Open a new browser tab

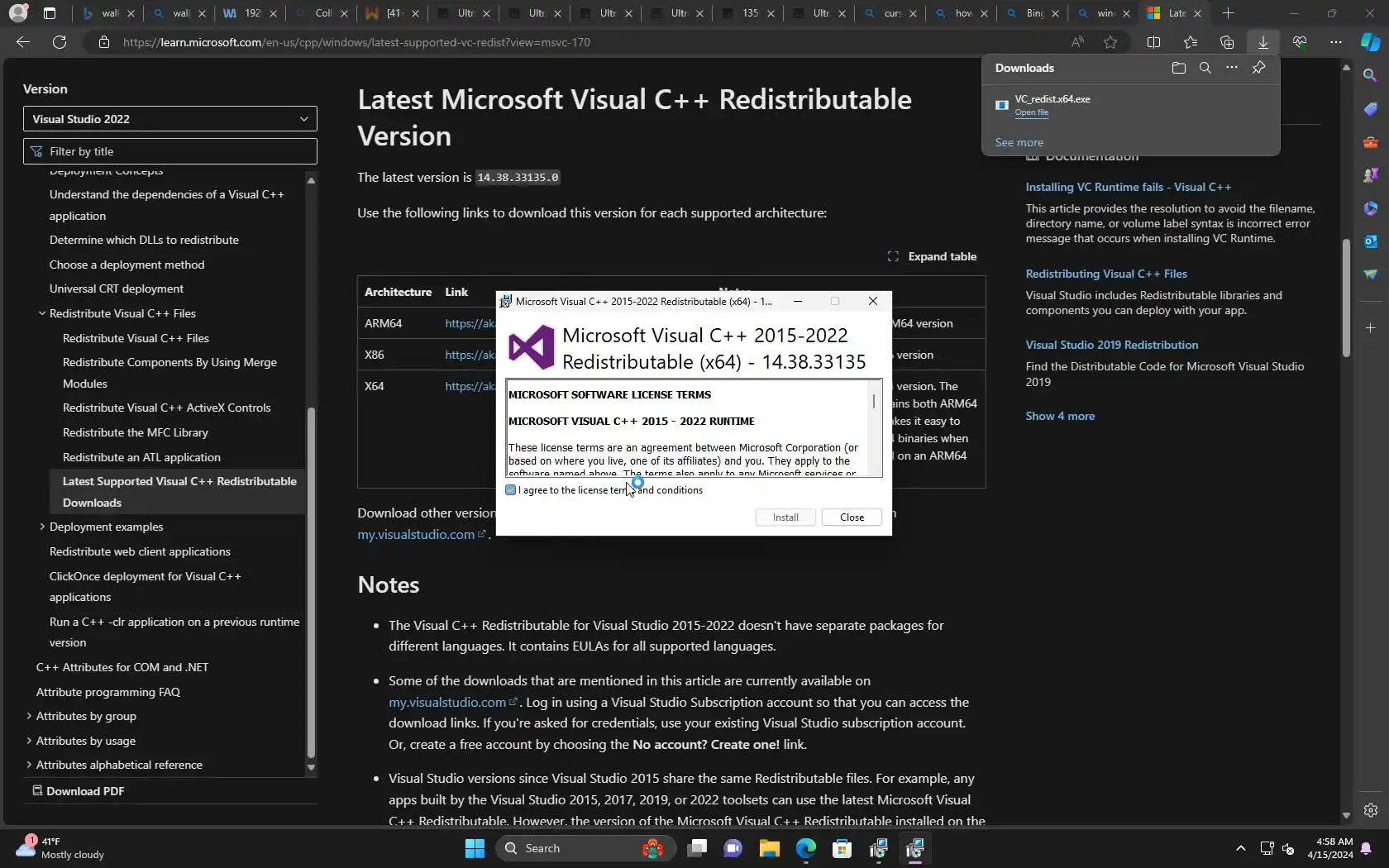[x=1229, y=13]
